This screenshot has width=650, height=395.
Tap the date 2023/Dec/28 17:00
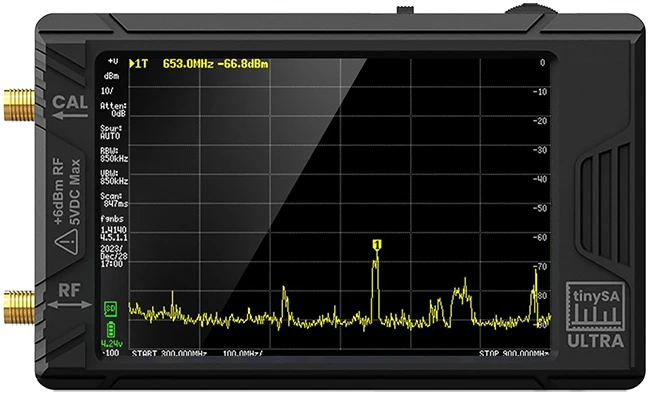[x=114, y=256]
